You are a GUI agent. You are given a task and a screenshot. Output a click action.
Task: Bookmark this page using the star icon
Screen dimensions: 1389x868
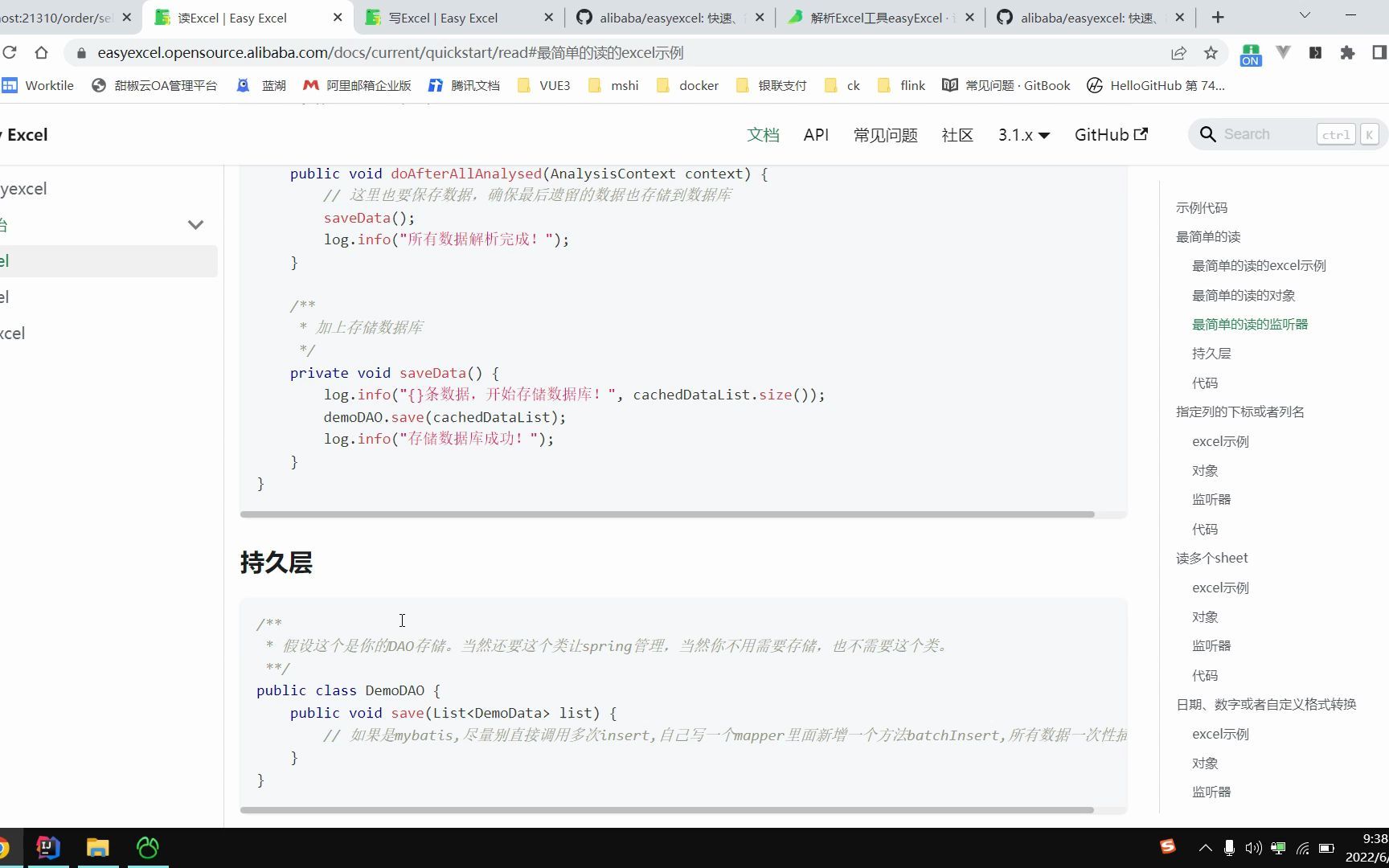click(1211, 53)
